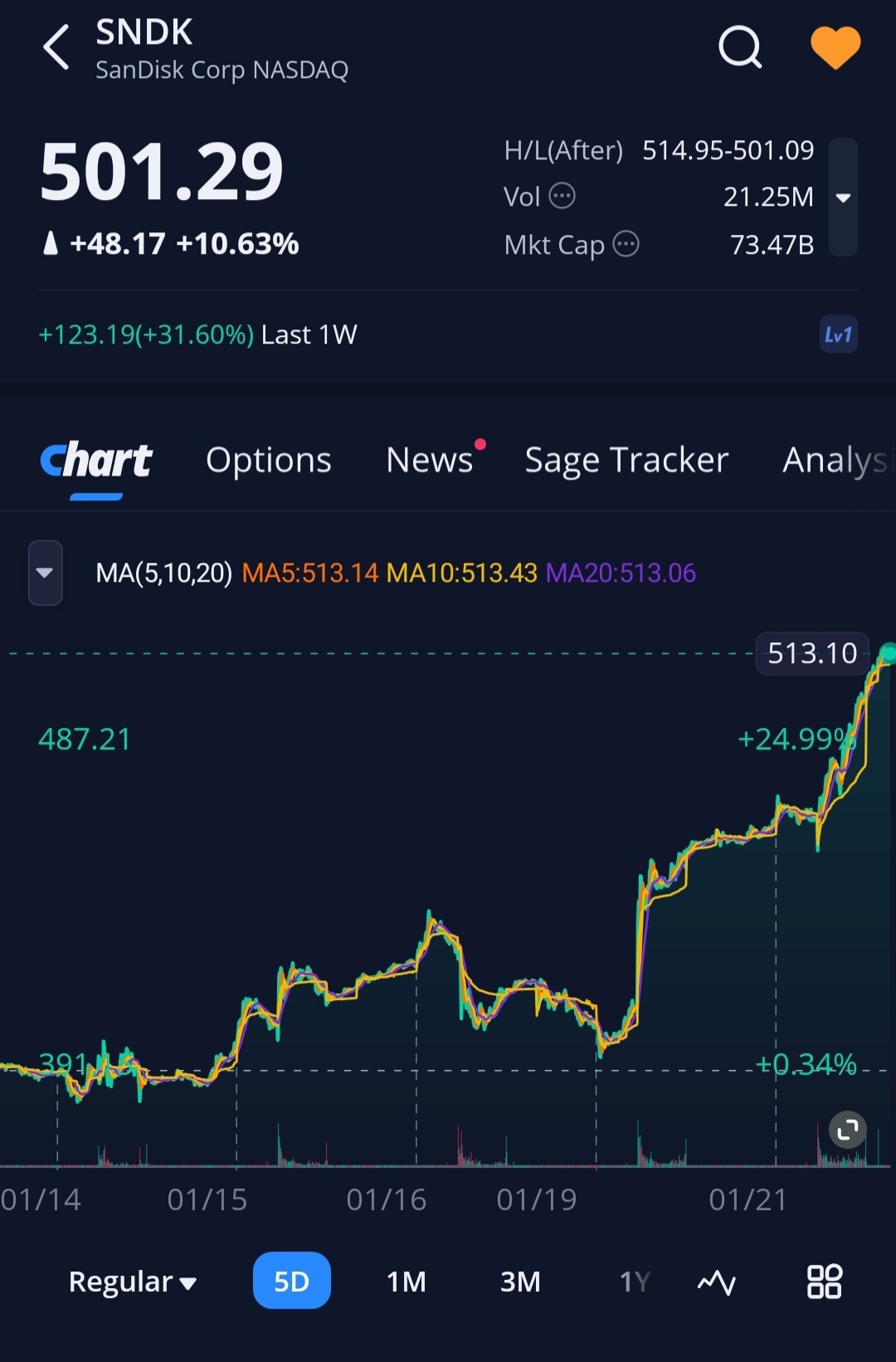This screenshot has width=896, height=1362.
Task: Tap the 01/21 date axis label
Action: (748, 1199)
